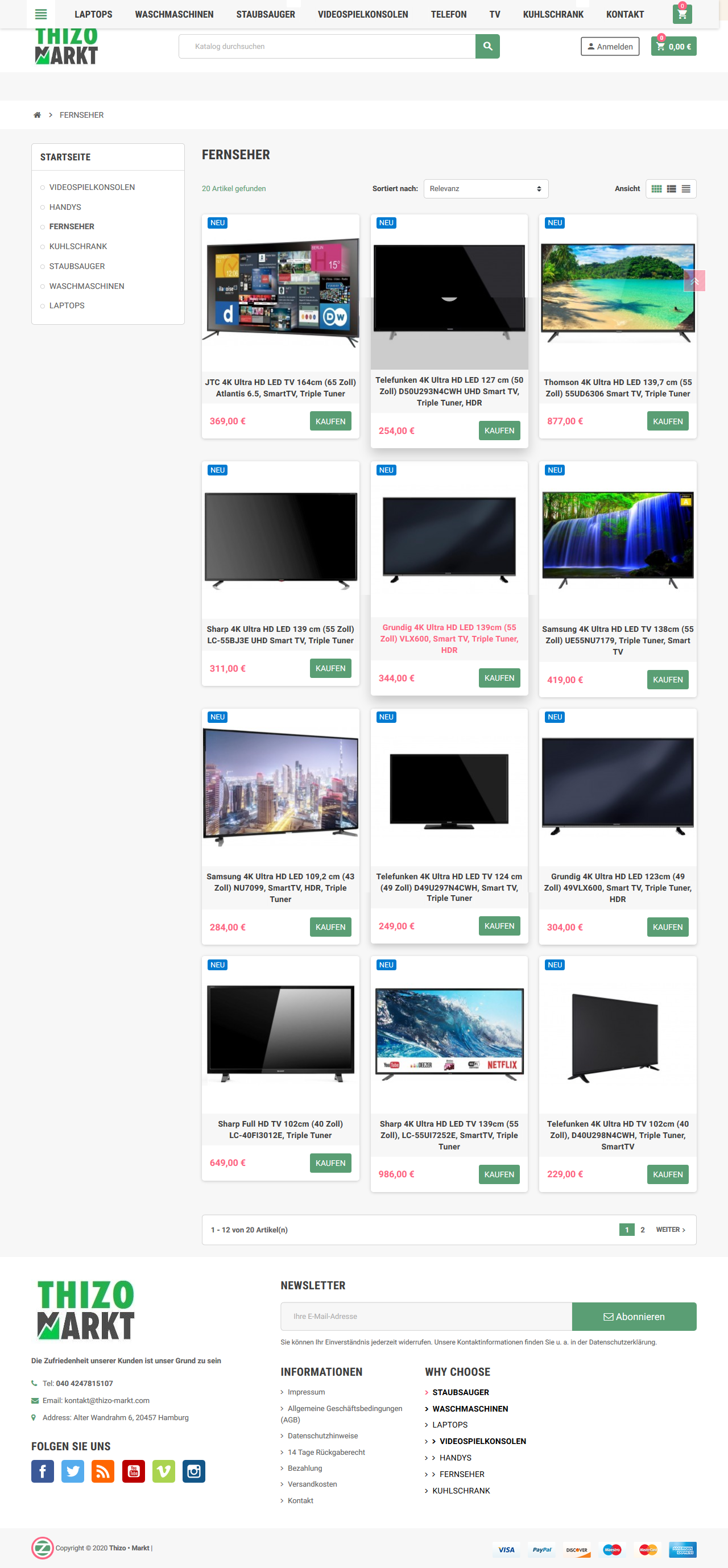This screenshot has width=728, height=1568.
Task: Click the search magnifier button
Action: [x=487, y=46]
